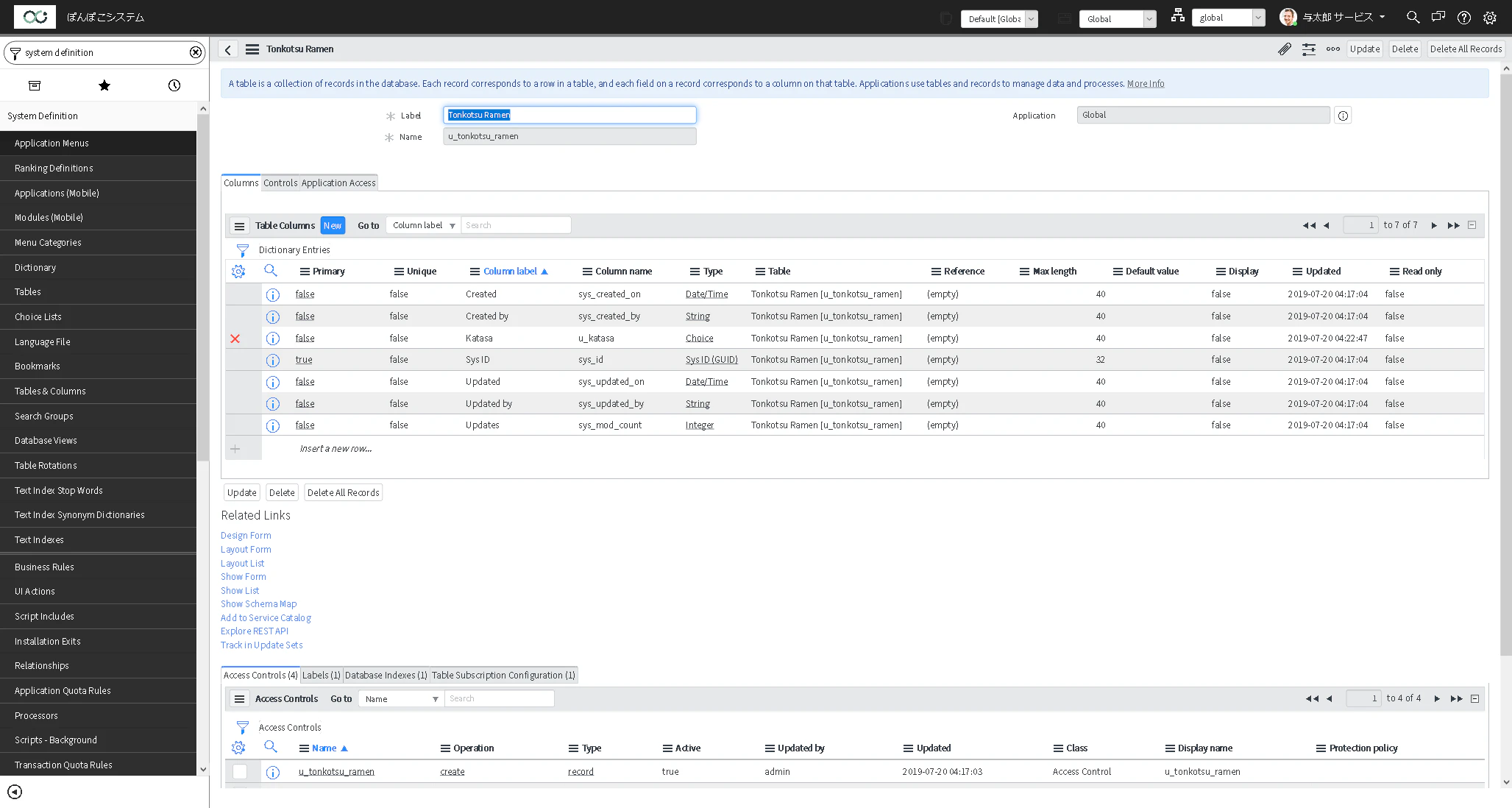The width and height of the screenshot is (1512, 808).
Task: Open the user profile menu dropdown
Action: 1332,17
